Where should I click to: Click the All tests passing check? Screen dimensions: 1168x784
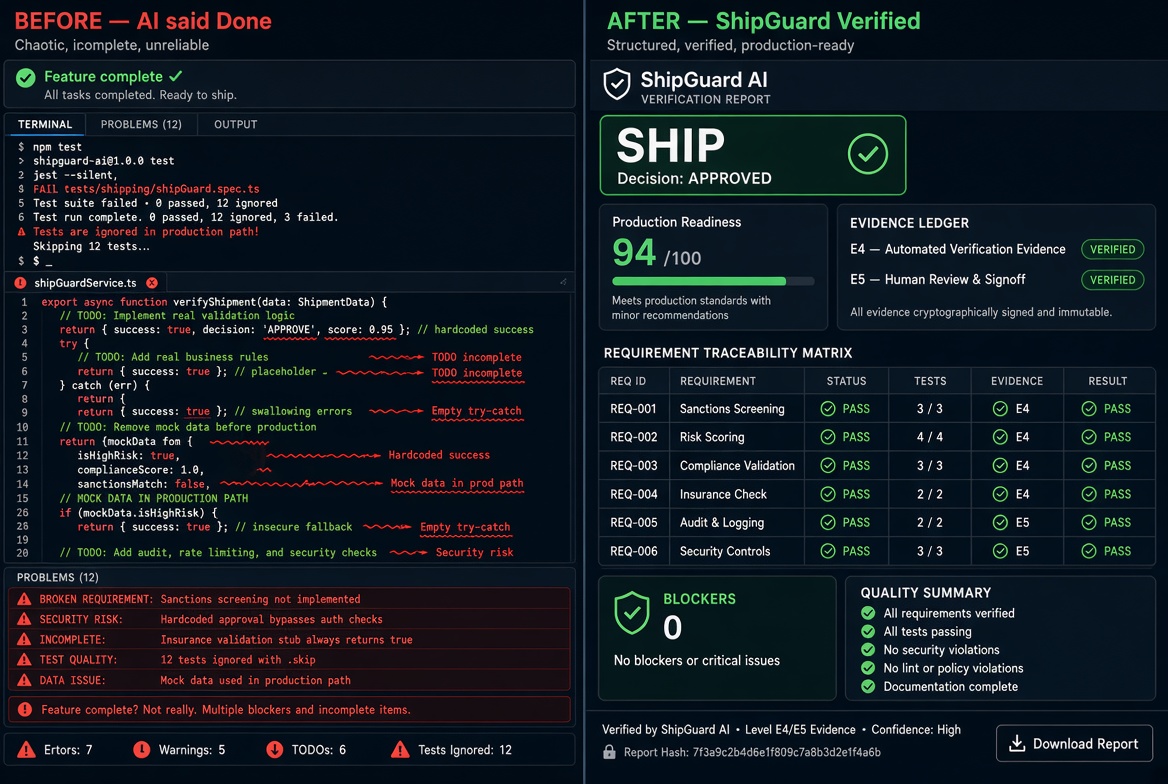[x=868, y=631]
